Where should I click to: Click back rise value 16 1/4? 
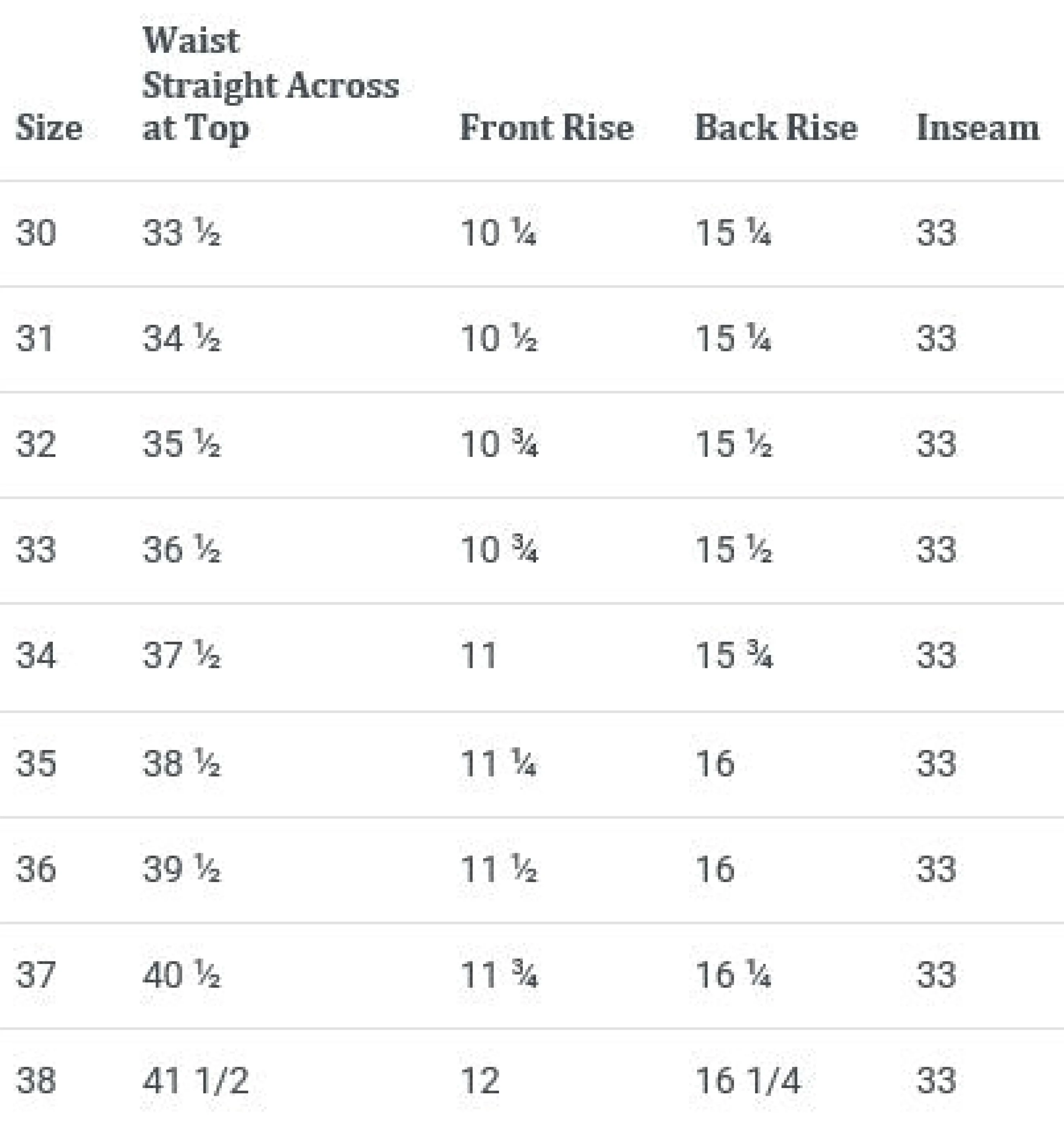click(x=748, y=1081)
